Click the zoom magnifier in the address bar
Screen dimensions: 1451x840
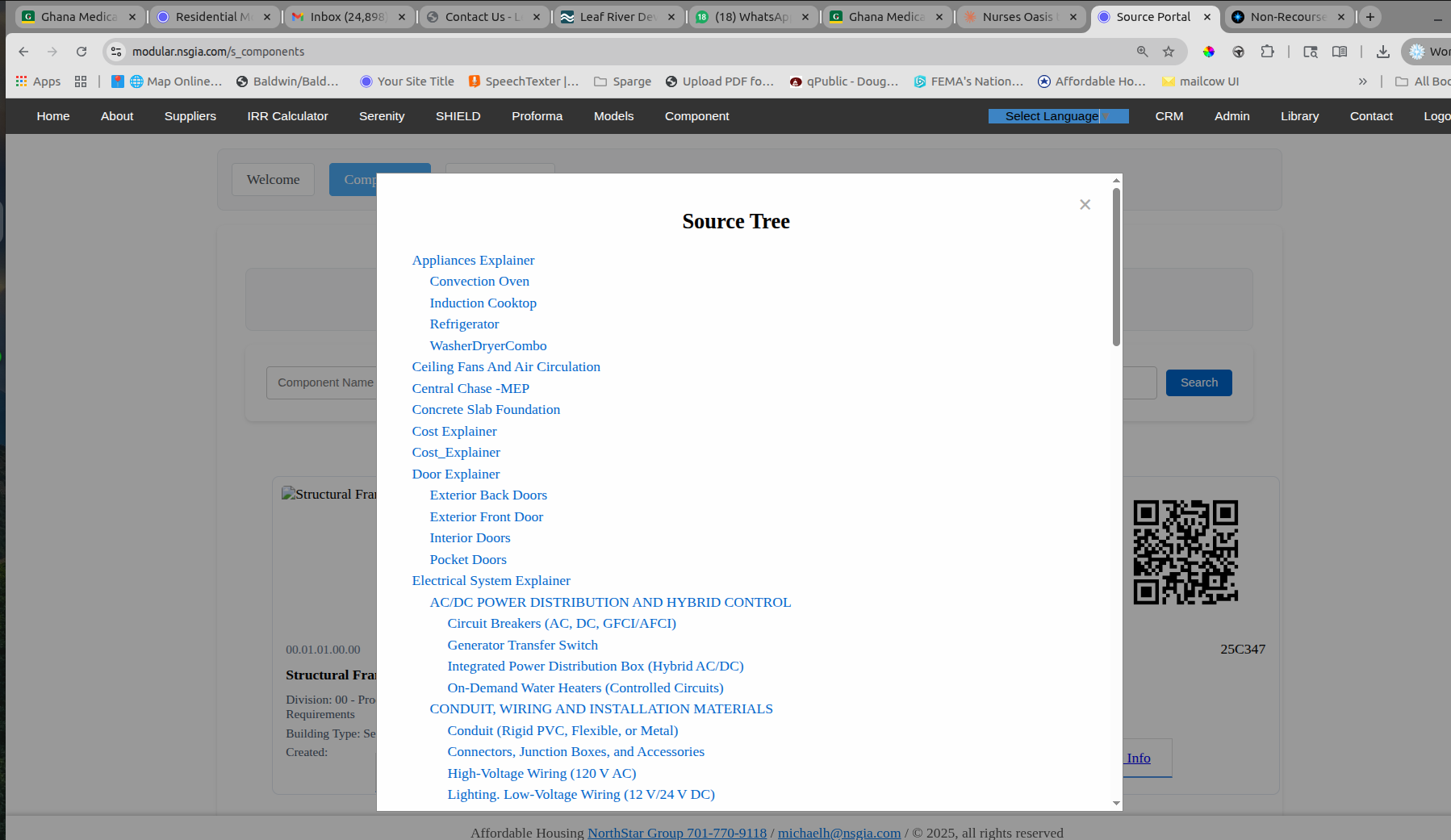coord(1142,51)
